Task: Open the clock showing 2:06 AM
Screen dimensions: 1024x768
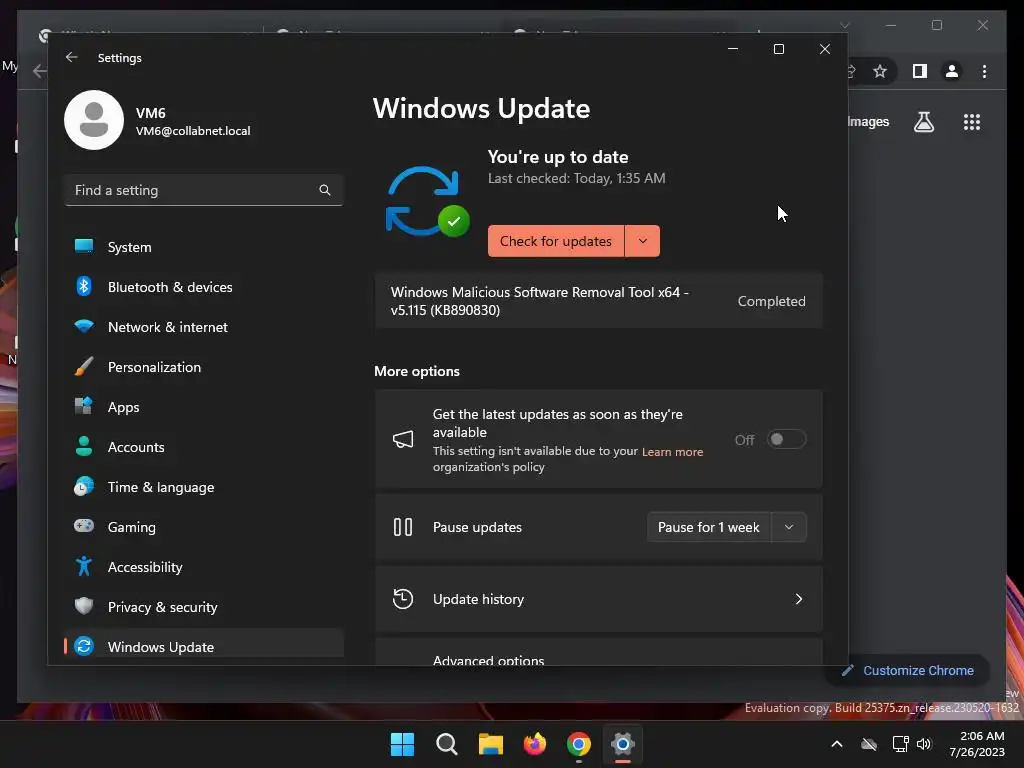Action: 977,744
